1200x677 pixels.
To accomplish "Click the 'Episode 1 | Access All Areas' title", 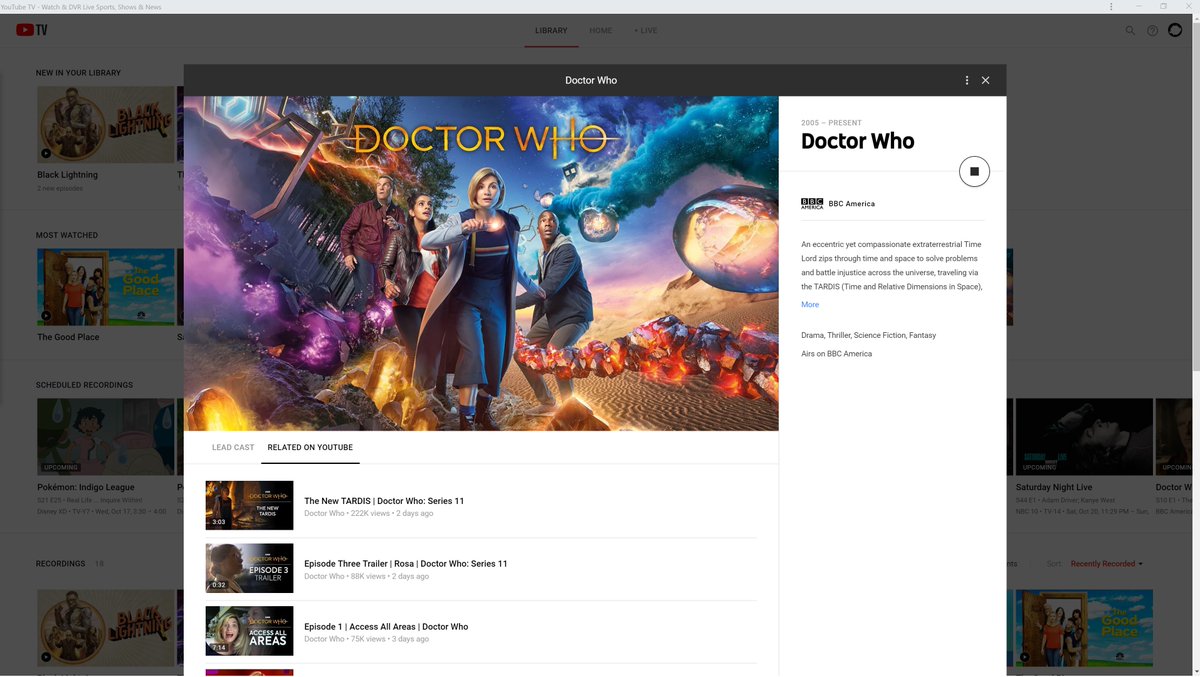I will pos(386,627).
